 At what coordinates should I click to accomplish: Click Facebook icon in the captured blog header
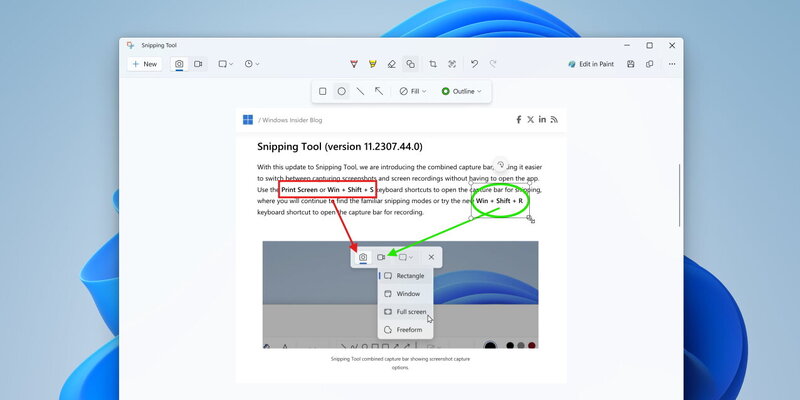pos(518,119)
